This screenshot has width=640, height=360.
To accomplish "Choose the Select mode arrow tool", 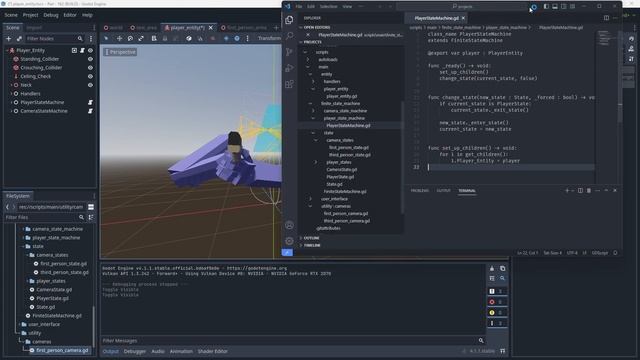I will 106,38.
